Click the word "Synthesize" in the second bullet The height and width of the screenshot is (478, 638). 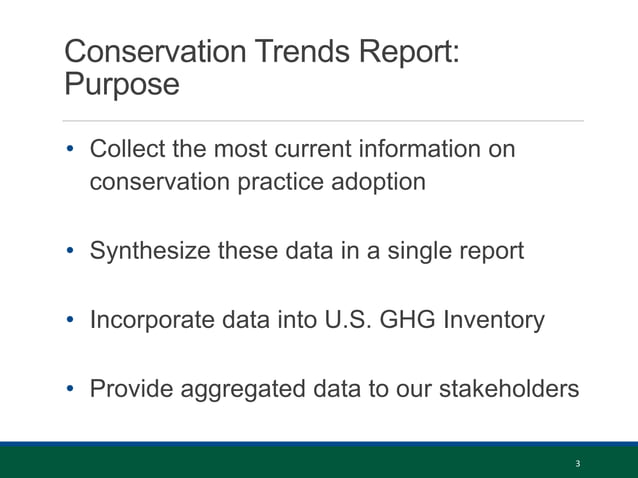click(151, 252)
